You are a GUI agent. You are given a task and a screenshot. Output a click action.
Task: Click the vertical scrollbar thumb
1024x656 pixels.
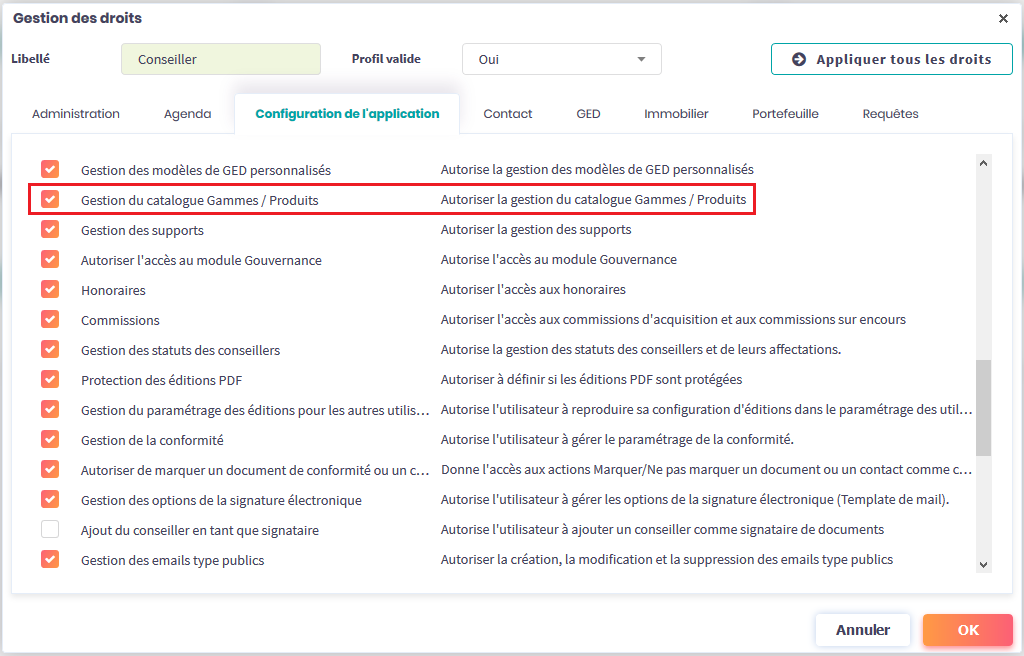(983, 406)
